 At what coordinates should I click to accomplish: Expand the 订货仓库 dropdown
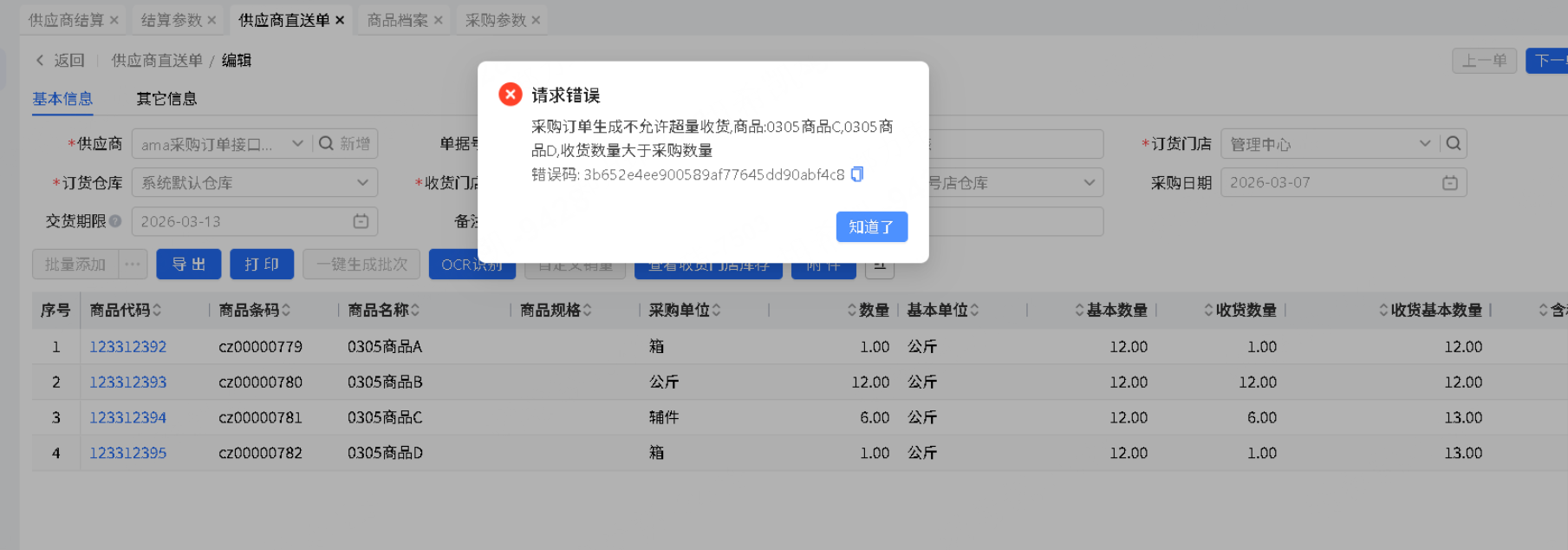[x=362, y=182]
